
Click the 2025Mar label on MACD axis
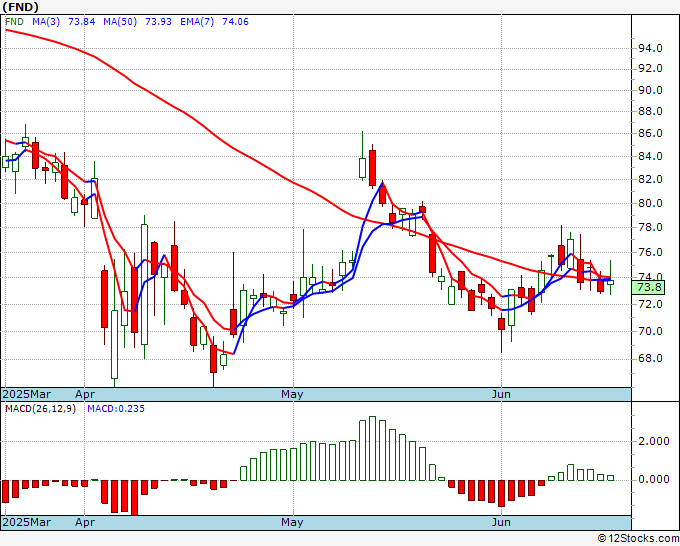(27, 522)
